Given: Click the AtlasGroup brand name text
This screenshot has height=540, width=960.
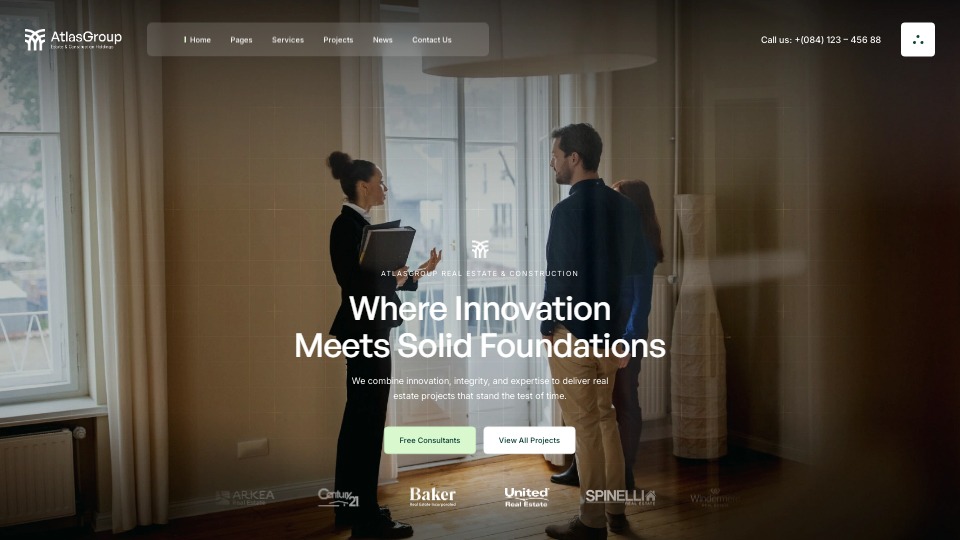Looking at the screenshot, I should (x=86, y=37).
